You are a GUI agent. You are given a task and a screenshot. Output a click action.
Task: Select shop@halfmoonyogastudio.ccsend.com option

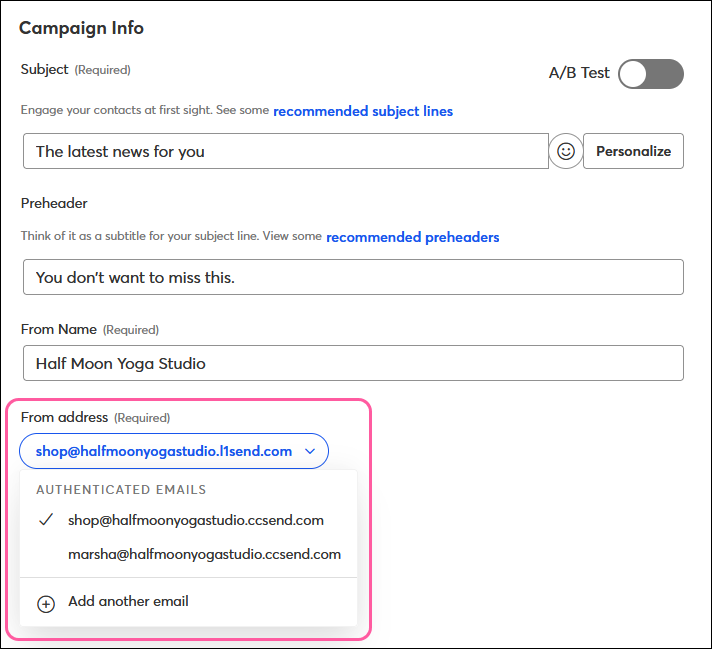click(188, 520)
